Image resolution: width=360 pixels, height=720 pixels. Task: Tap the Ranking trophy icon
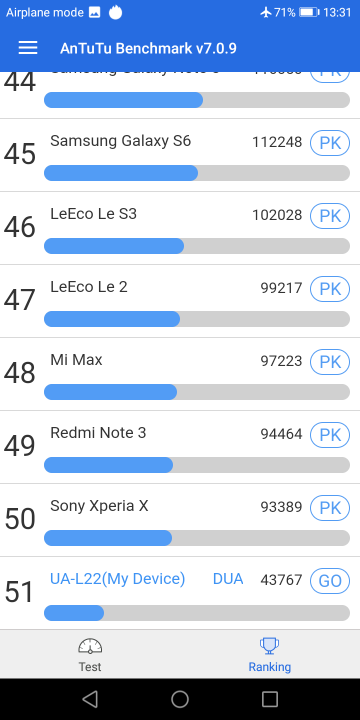pyautogui.click(x=270, y=646)
